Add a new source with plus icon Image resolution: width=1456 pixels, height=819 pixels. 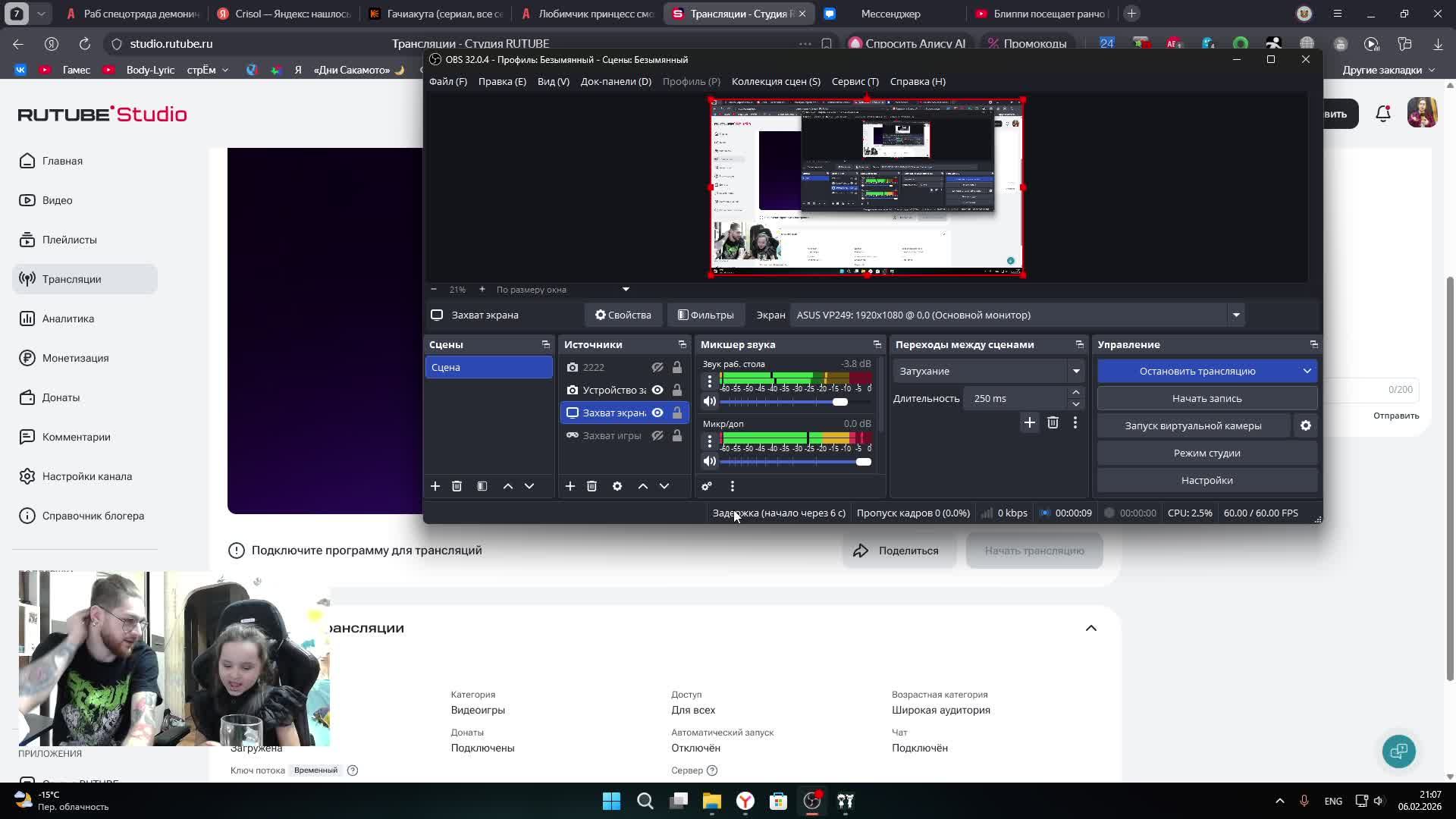pyautogui.click(x=570, y=486)
